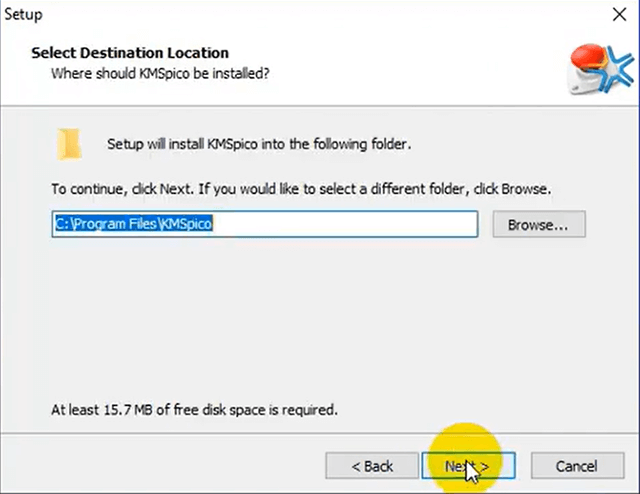Click the Browse... button

(538, 225)
